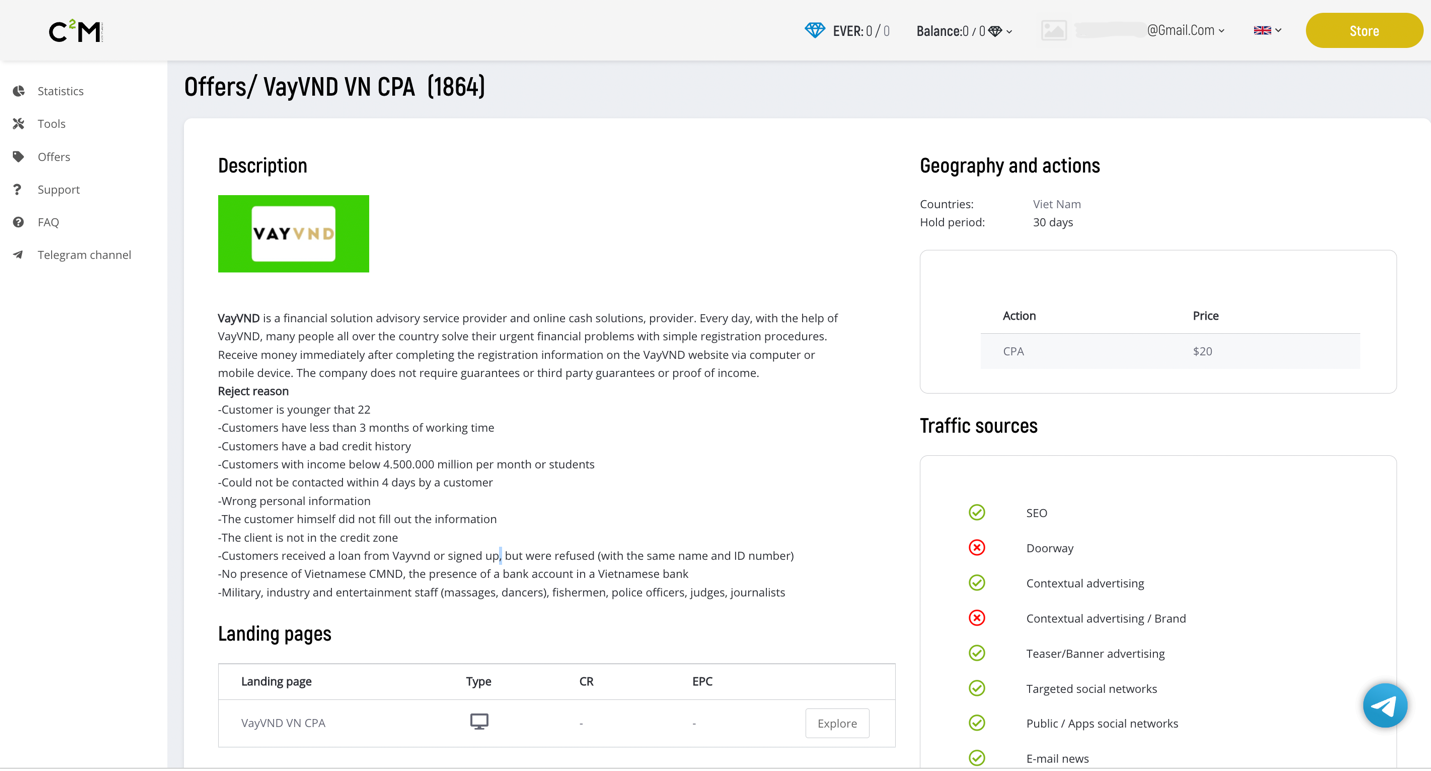Screen dimensions: 1431x771
Task: Click the blue EVER diamond icon
Action: click(815, 30)
